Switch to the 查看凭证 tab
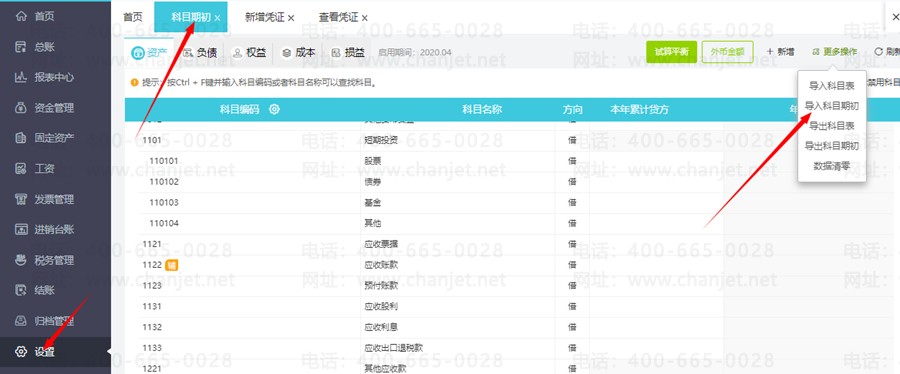Viewport: 900px width, 374px height. (x=339, y=17)
